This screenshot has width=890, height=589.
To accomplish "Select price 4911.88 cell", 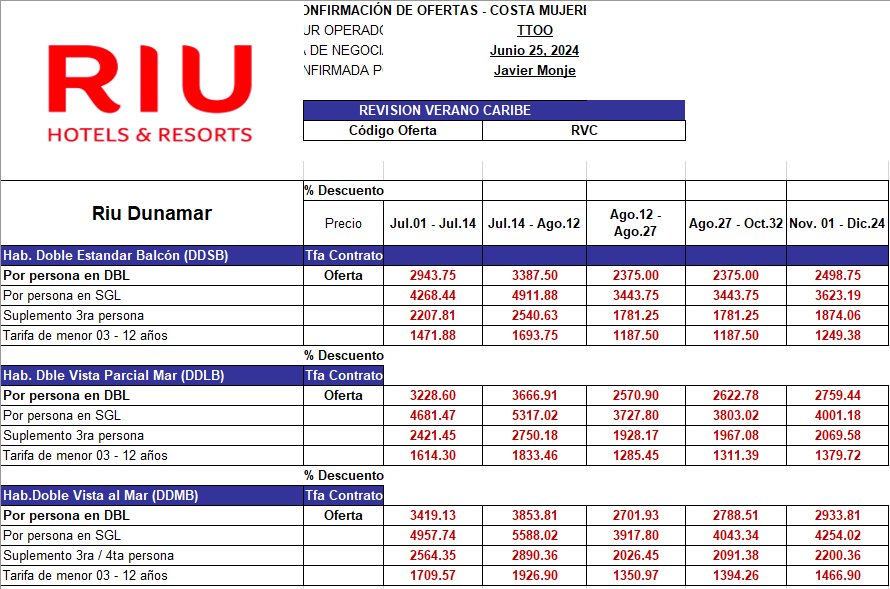I will 534,296.
